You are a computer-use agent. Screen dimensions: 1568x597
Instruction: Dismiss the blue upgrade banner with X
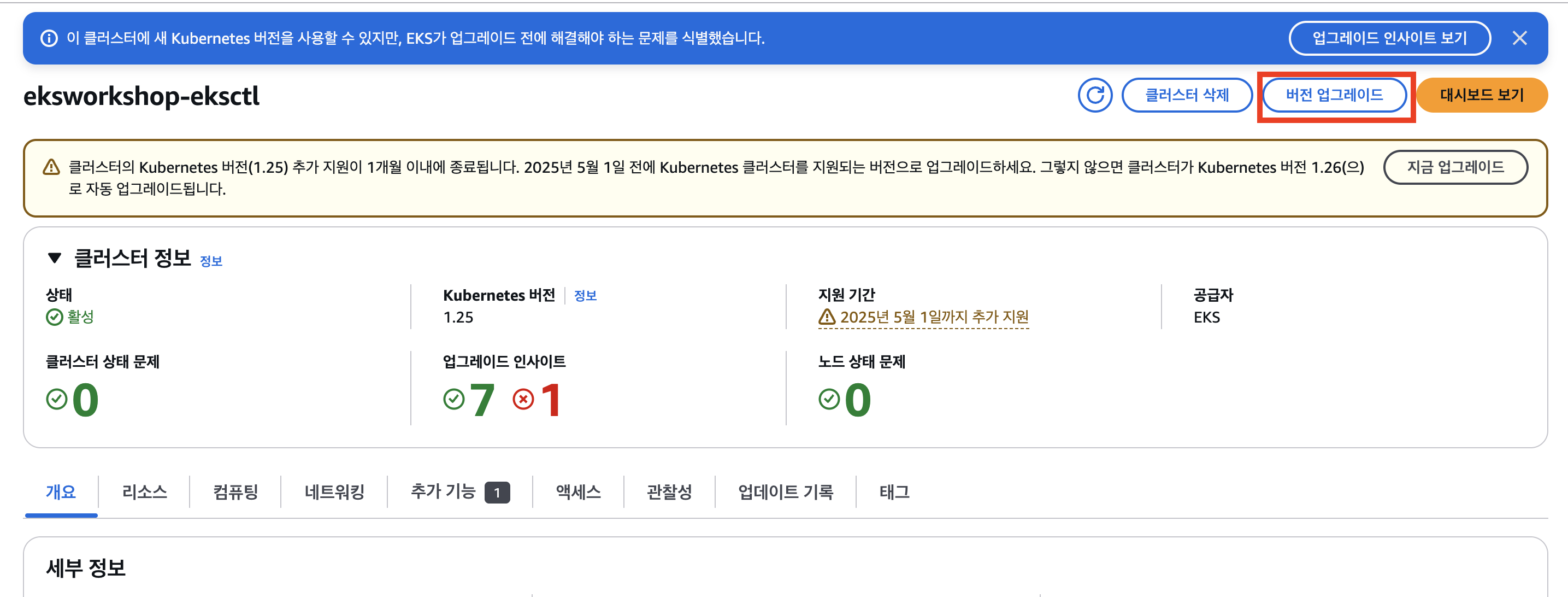1519,38
